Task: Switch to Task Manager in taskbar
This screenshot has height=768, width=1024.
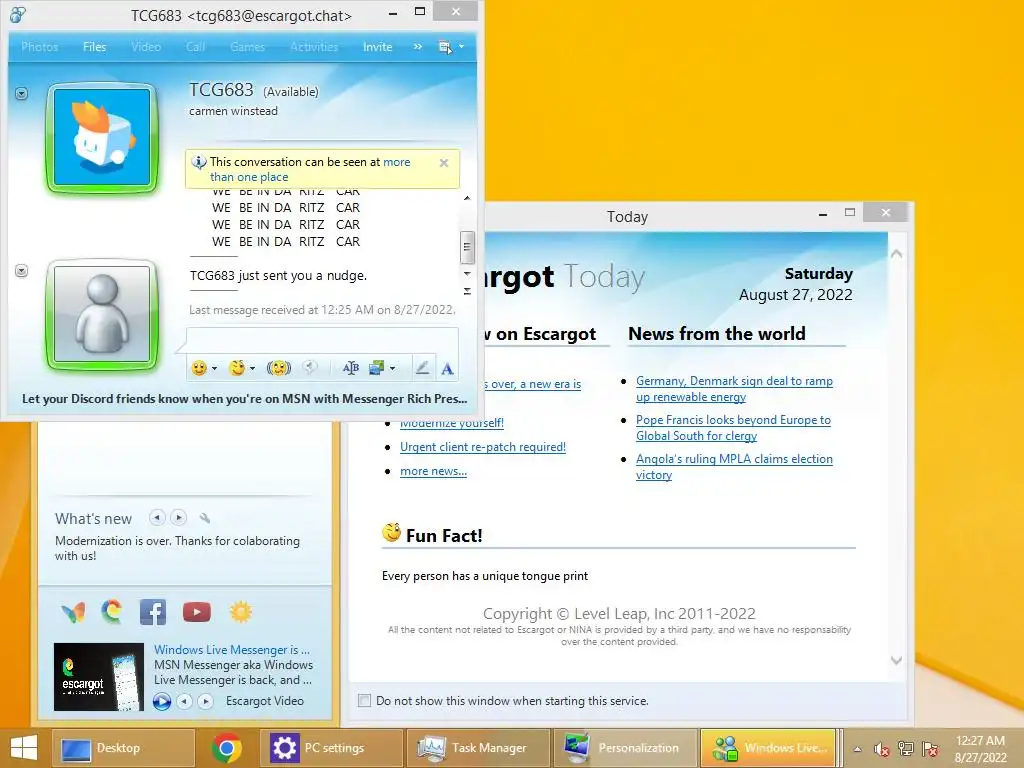Action: (479, 748)
